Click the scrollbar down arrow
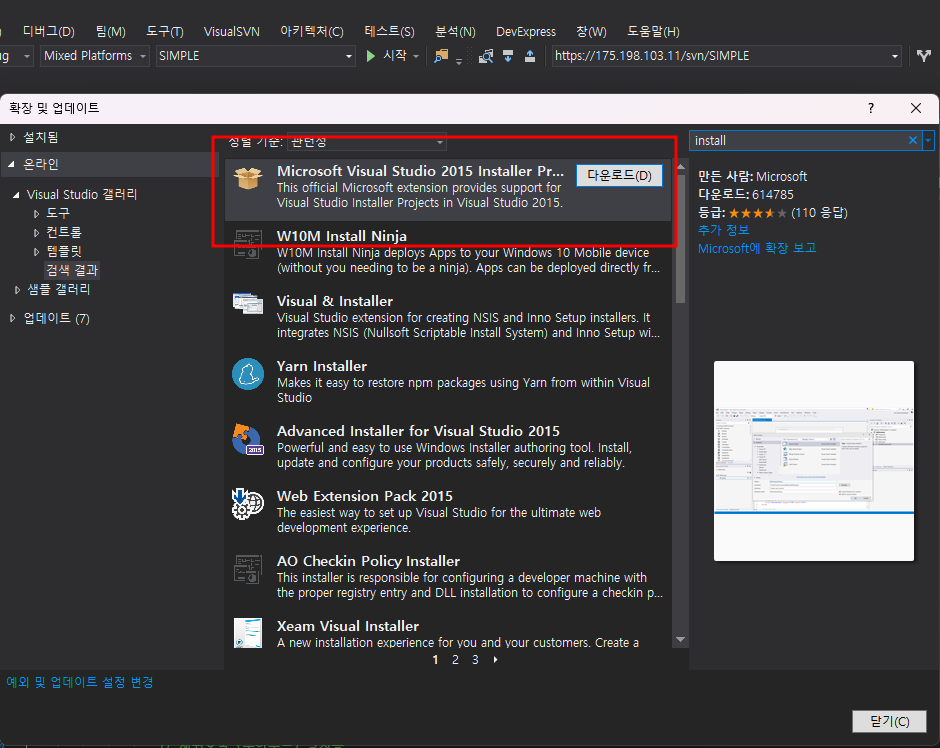Screen dimensions: 940x748 (x=680, y=640)
